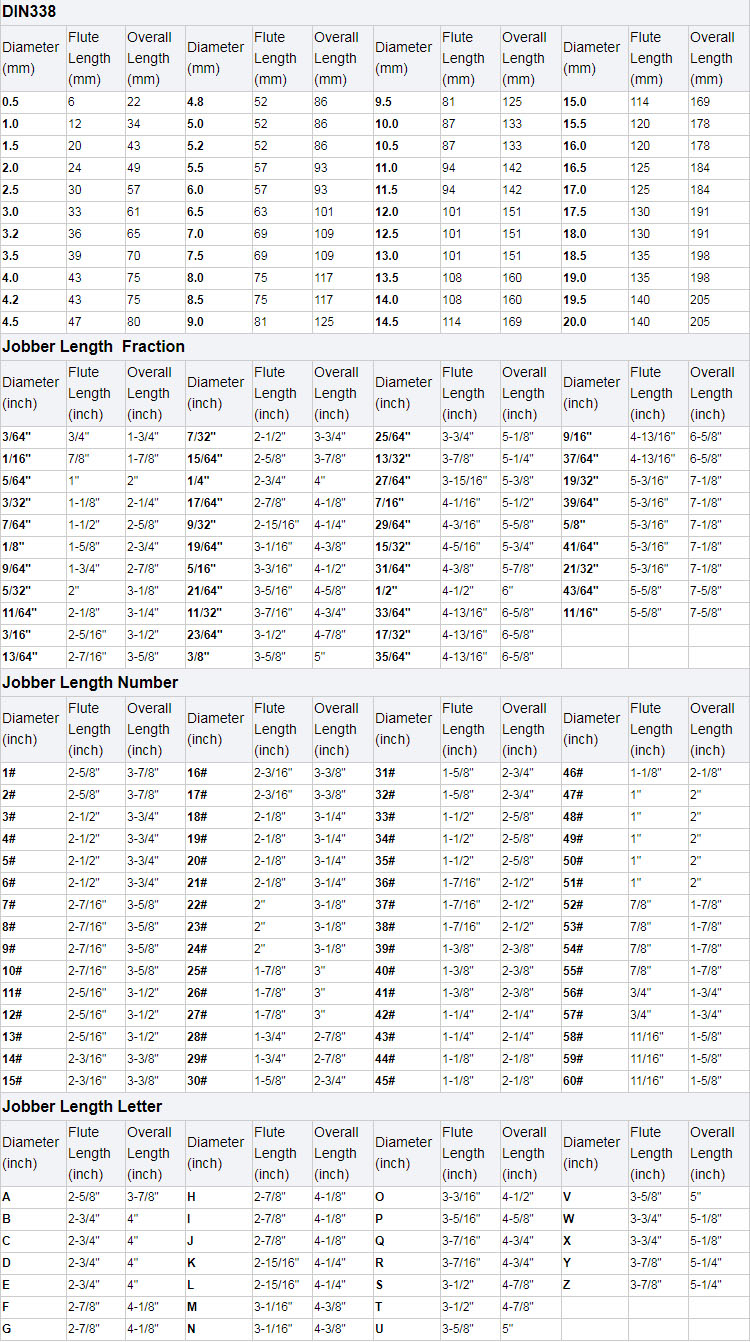Image resolution: width=750 pixels, height=1342 pixels.
Task: Click the Jobber Length Number heading
Action: click(x=90, y=682)
